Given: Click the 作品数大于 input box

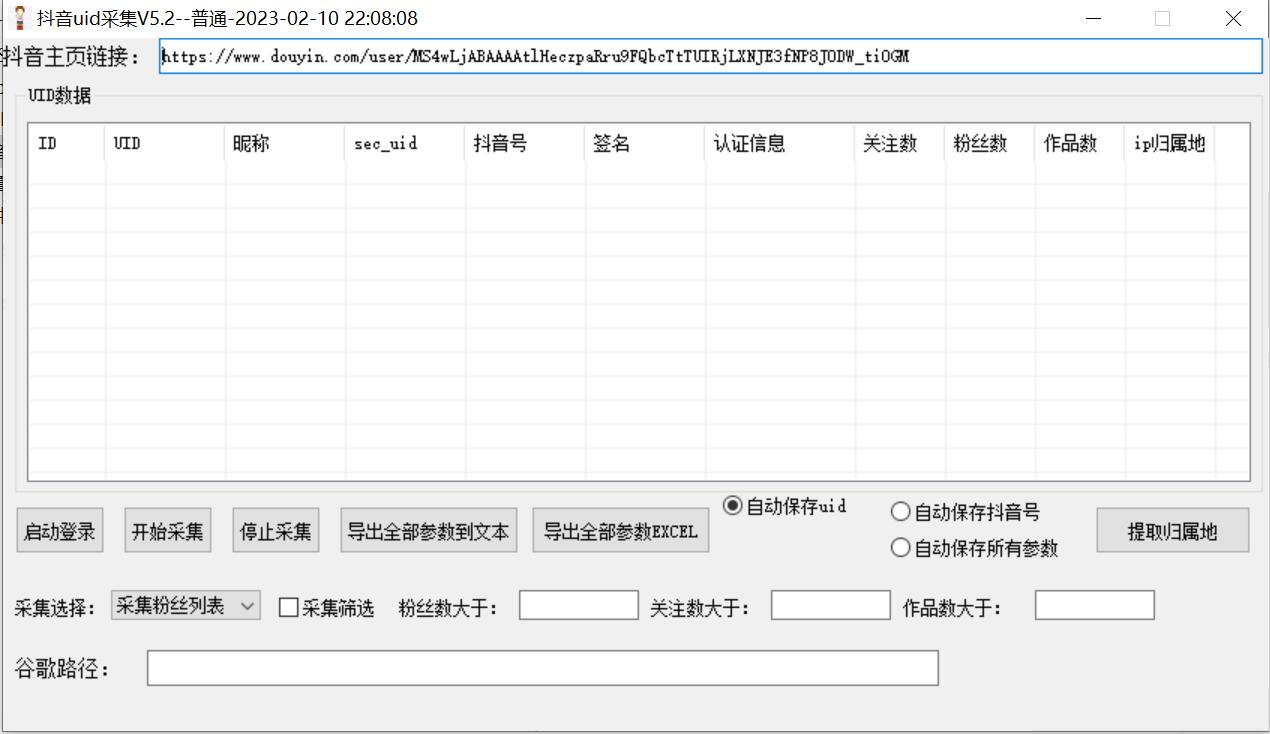Looking at the screenshot, I should click(x=1094, y=606).
